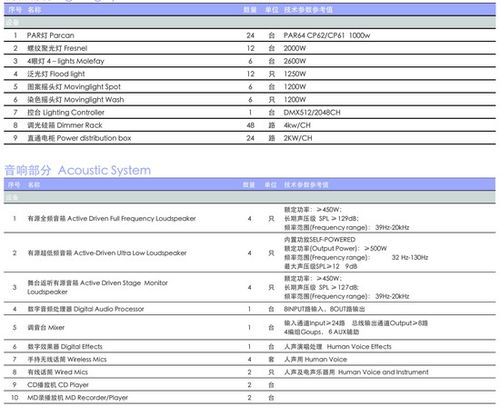Image resolution: width=500 pixels, height=416 pixels.
Task: Select 'MD Recorder/Player' row name
Action: pyautogui.click(x=77, y=398)
